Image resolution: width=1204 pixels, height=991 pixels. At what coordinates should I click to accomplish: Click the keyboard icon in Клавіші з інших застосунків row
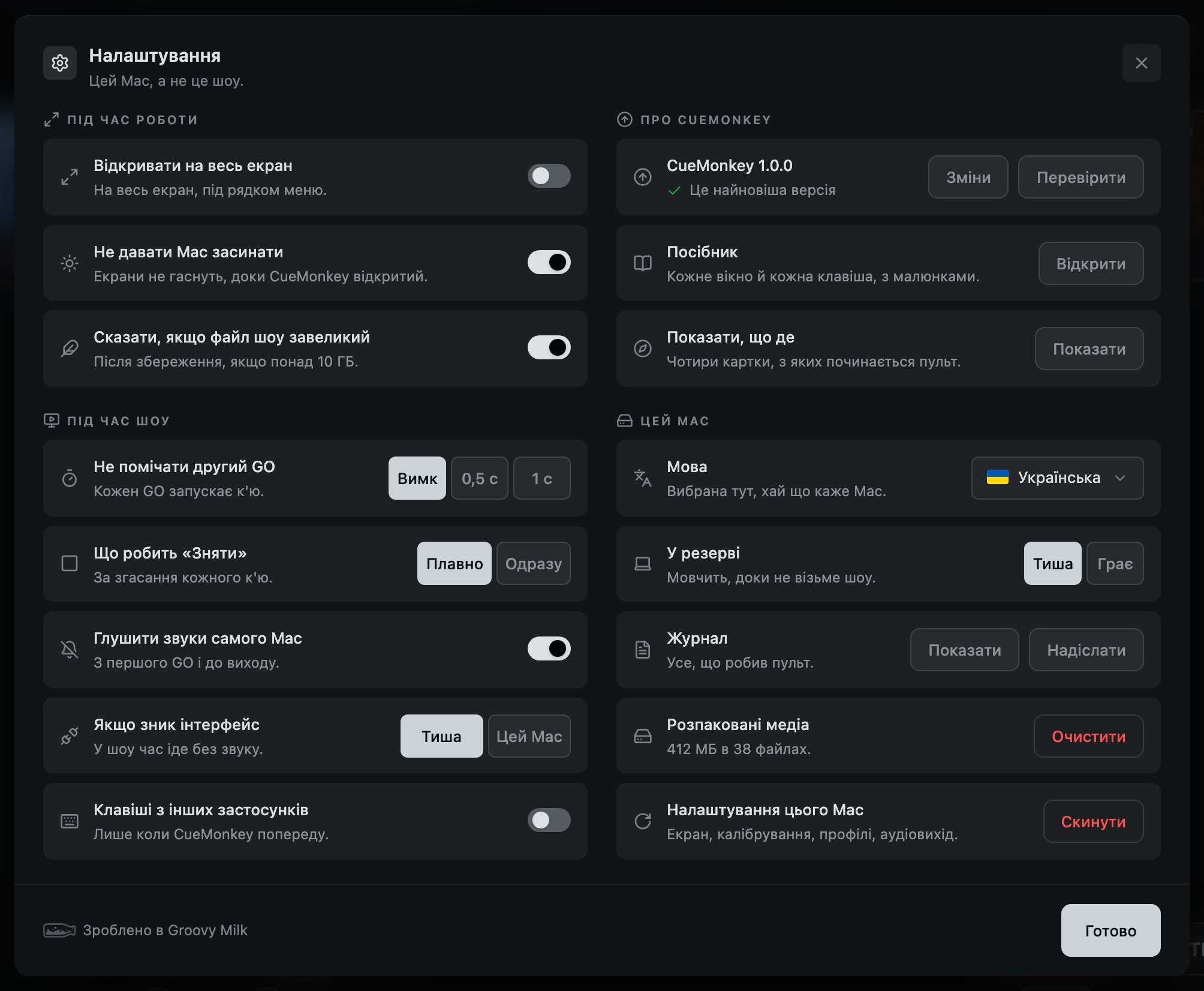tap(70, 821)
